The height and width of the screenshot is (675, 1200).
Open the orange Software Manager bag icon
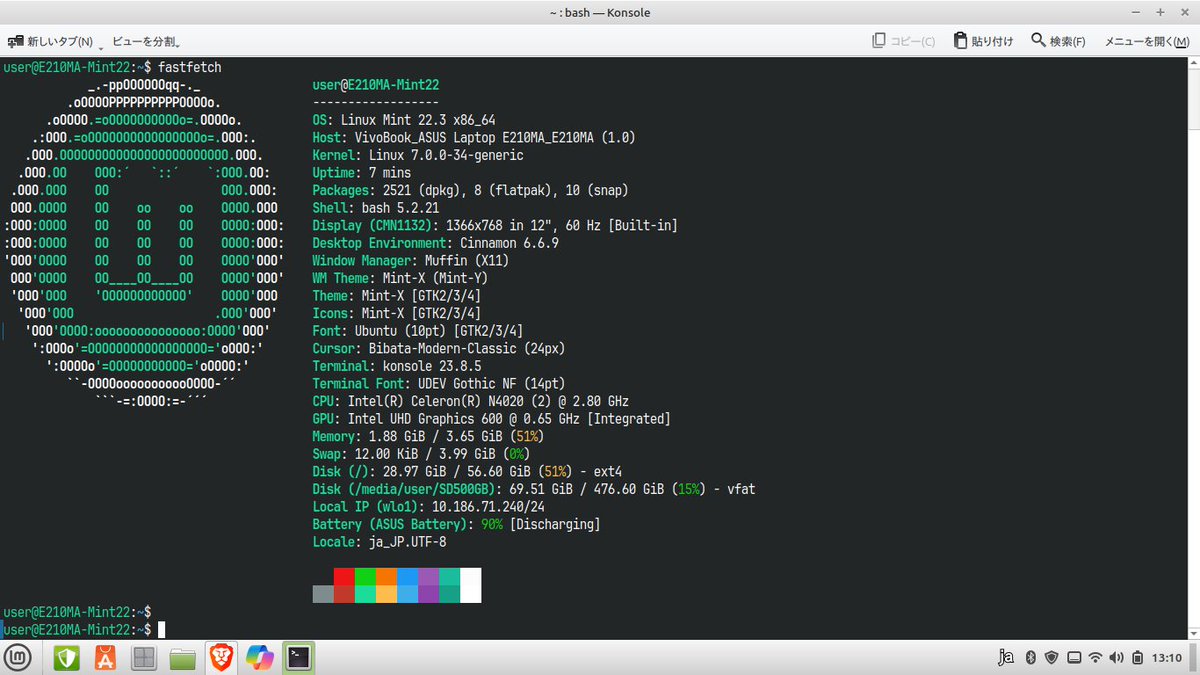pos(105,657)
